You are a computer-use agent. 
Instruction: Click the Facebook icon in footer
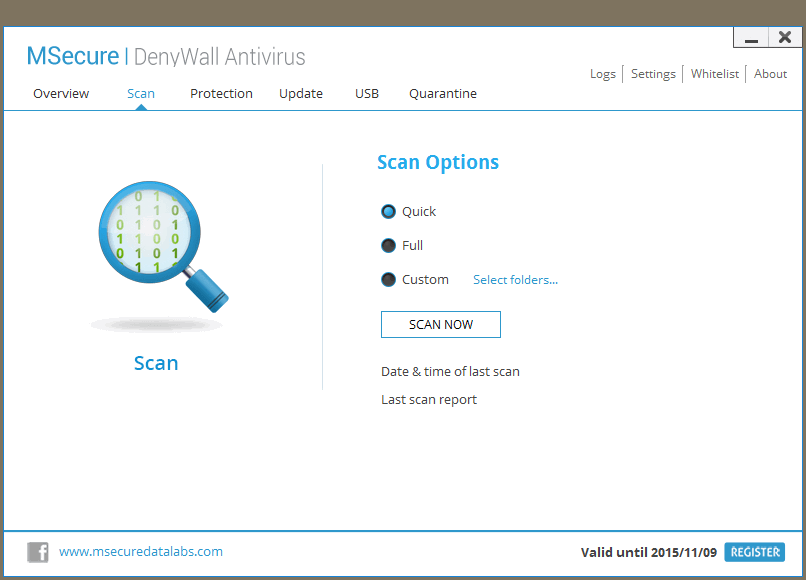[38, 552]
